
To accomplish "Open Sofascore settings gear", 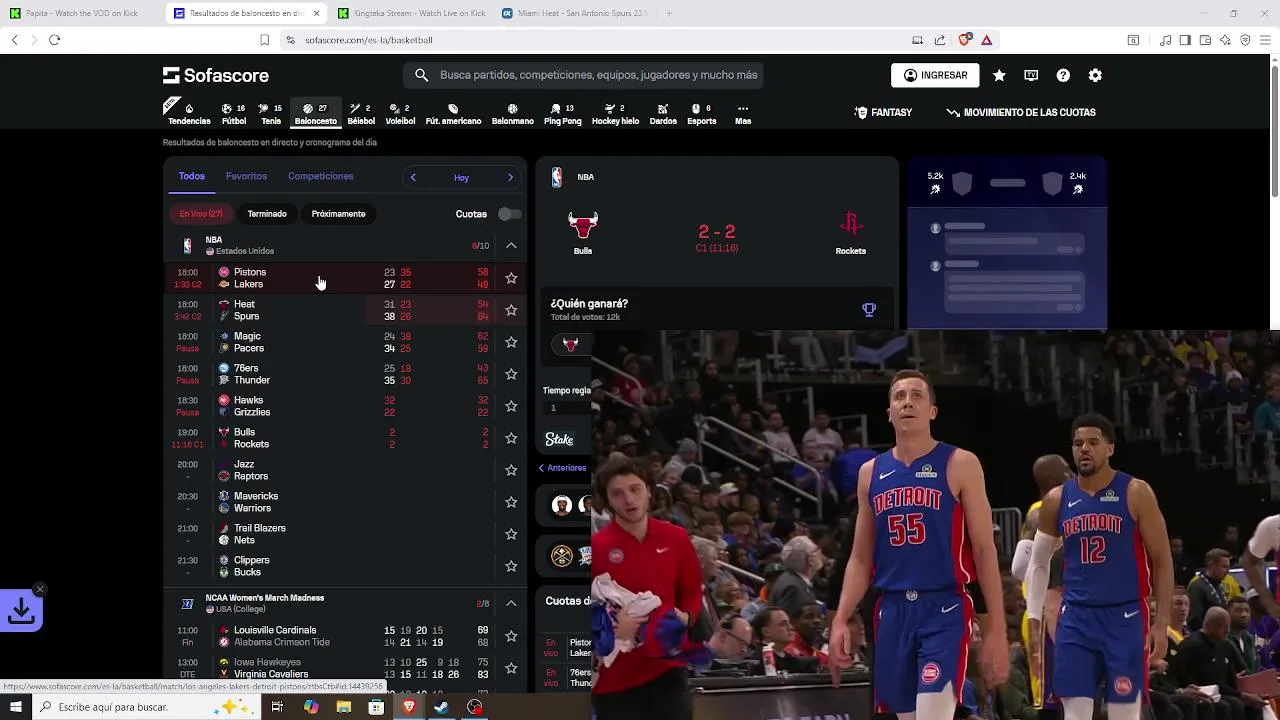I will pyautogui.click(x=1095, y=75).
